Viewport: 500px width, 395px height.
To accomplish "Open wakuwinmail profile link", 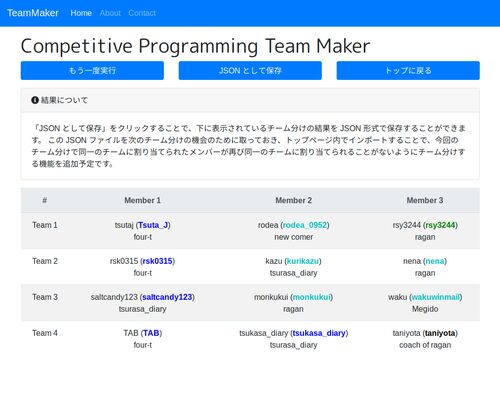I will pyautogui.click(x=436, y=297).
